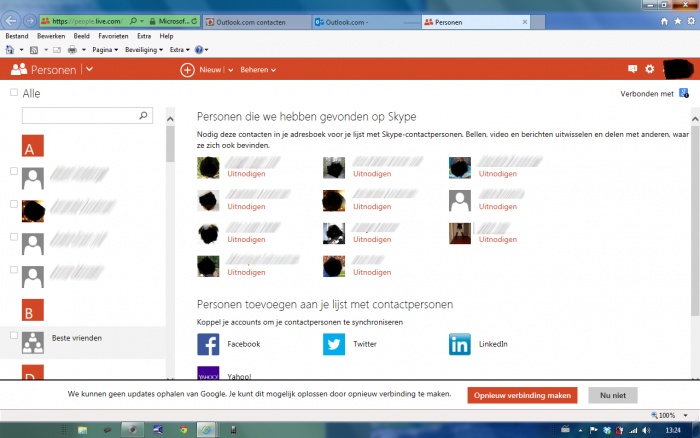Screen dimensions: 700x438
Task: Click the padlock security icon in address bar
Action: [x=153, y=21]
